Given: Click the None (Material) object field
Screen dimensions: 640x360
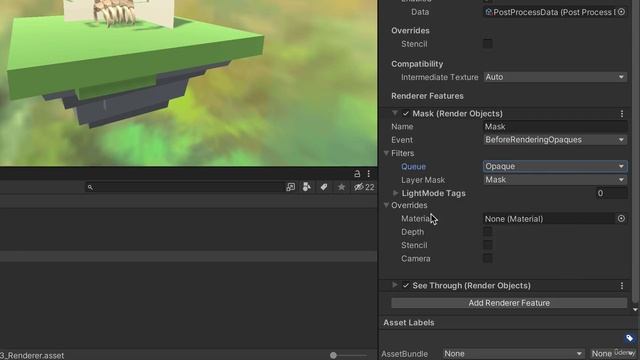Looking at the screenshot, I should click(x=549, y=219).
